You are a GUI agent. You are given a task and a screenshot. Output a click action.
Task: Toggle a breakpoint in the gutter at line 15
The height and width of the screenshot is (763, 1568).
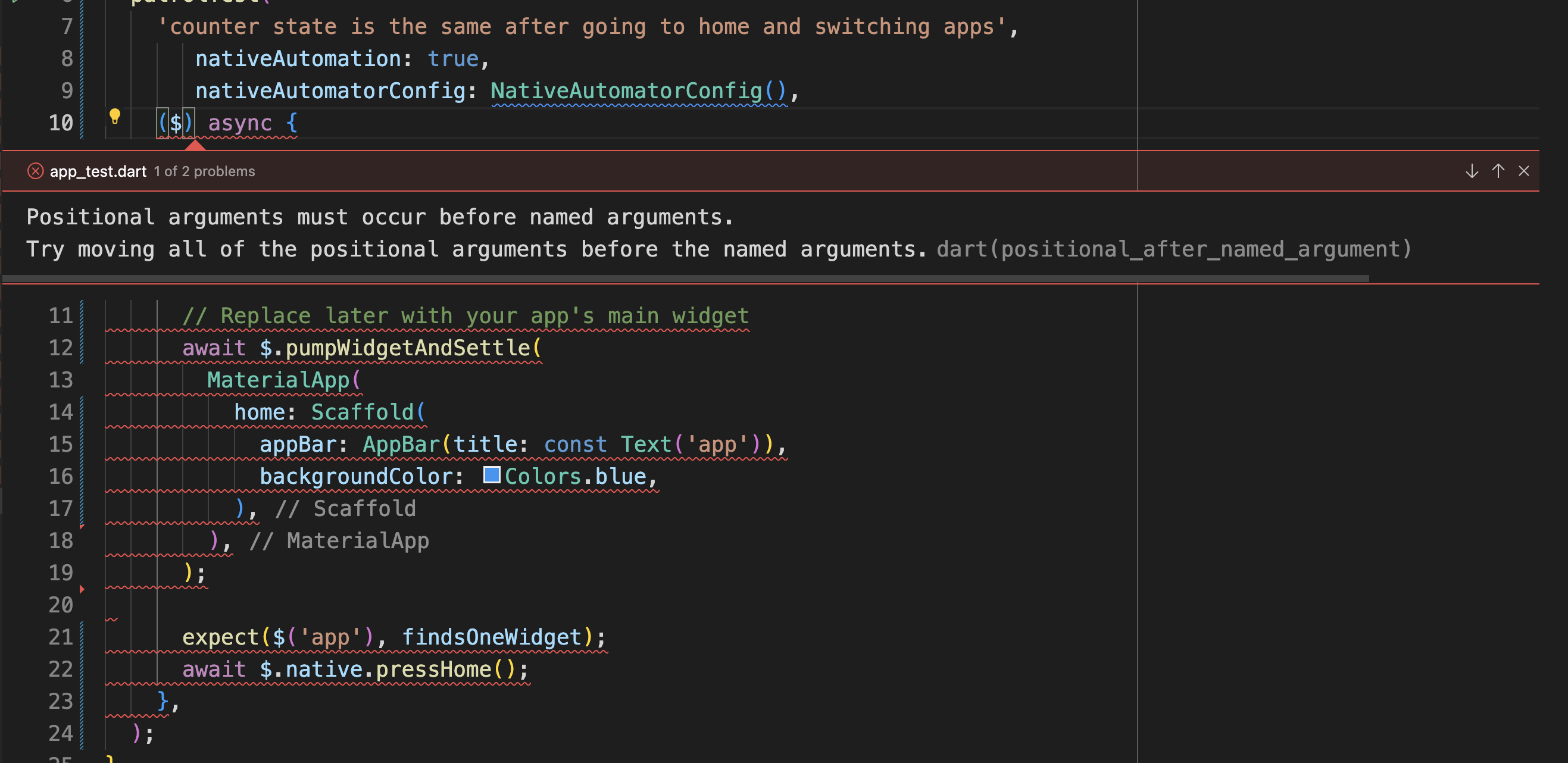[24, 444]
